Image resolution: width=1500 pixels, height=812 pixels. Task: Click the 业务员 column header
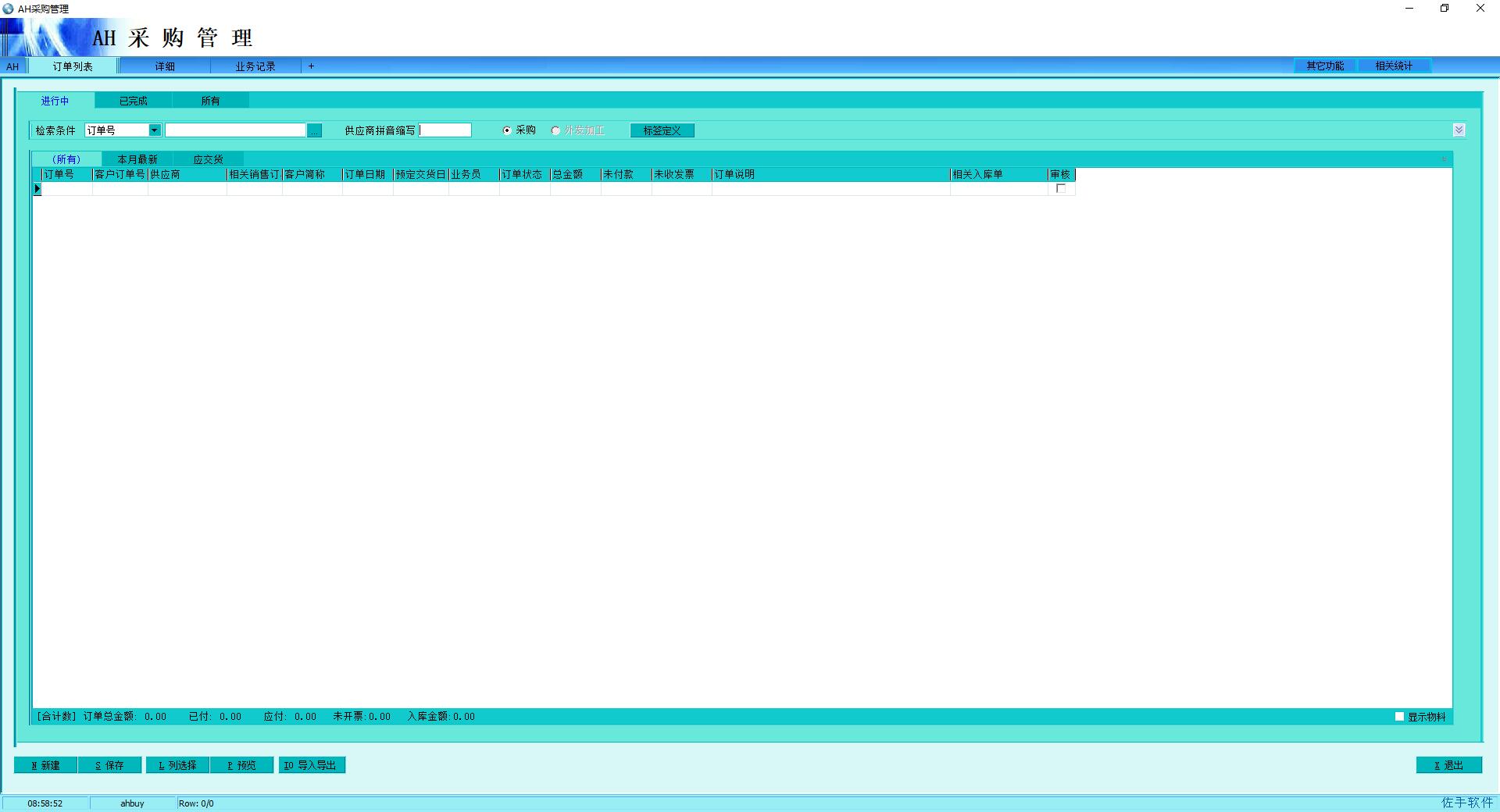474,174
